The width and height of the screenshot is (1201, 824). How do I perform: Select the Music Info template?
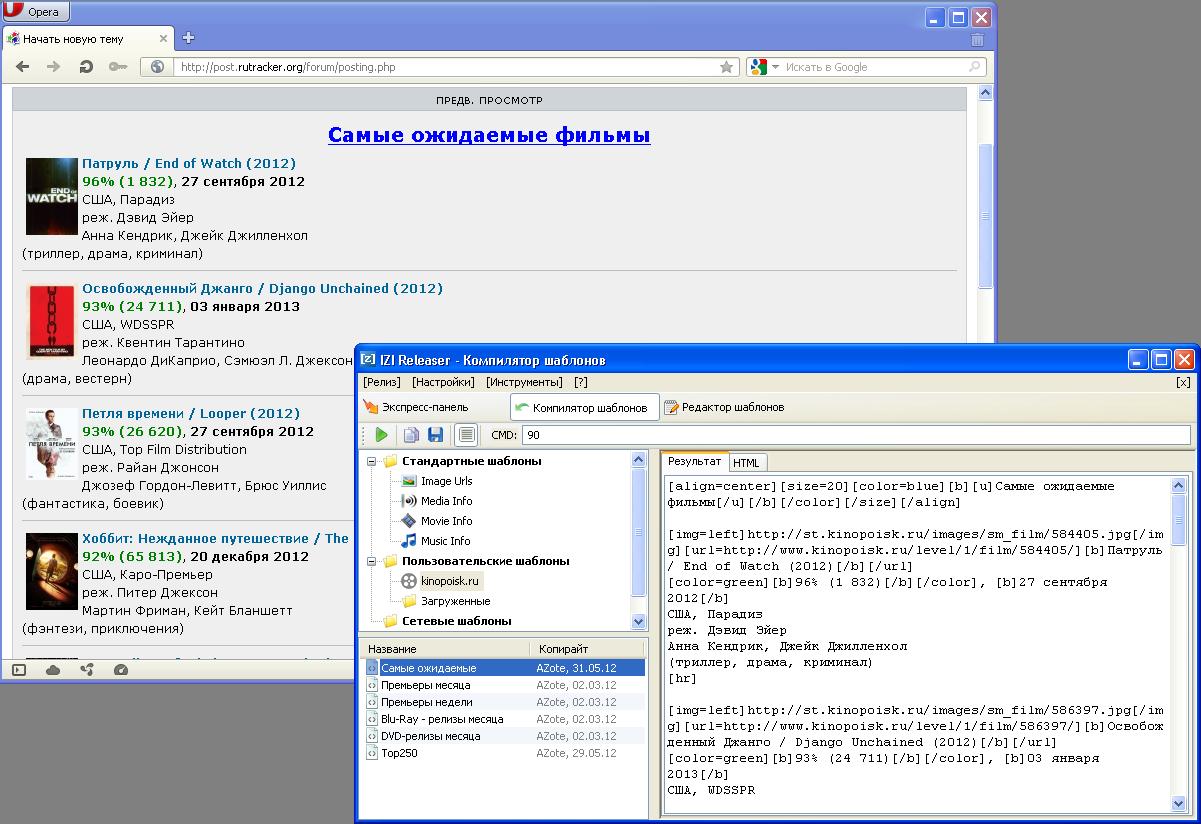(446, 541)
